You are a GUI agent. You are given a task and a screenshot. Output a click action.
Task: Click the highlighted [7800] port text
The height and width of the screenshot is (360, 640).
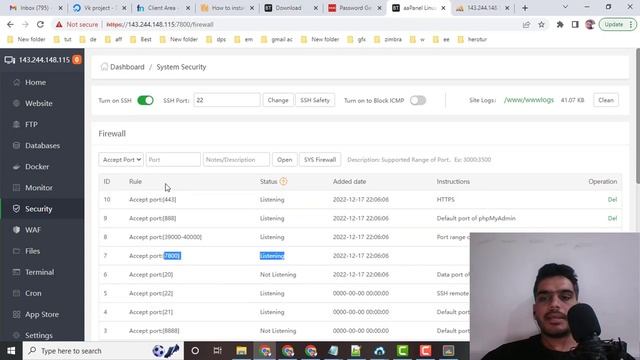click(x=172, y=256)
